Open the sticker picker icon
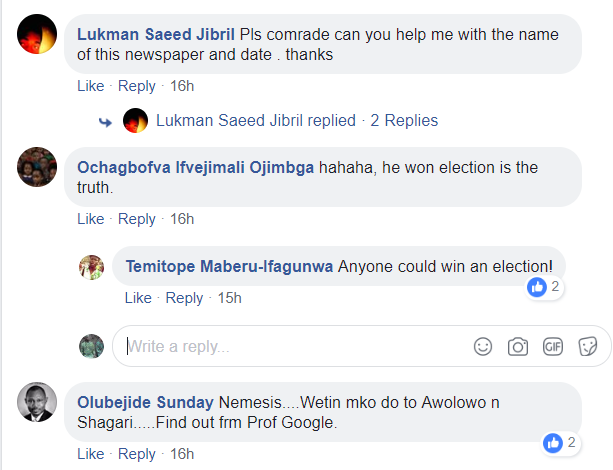Screen dimensions: 613x470 tap(588, 346)
